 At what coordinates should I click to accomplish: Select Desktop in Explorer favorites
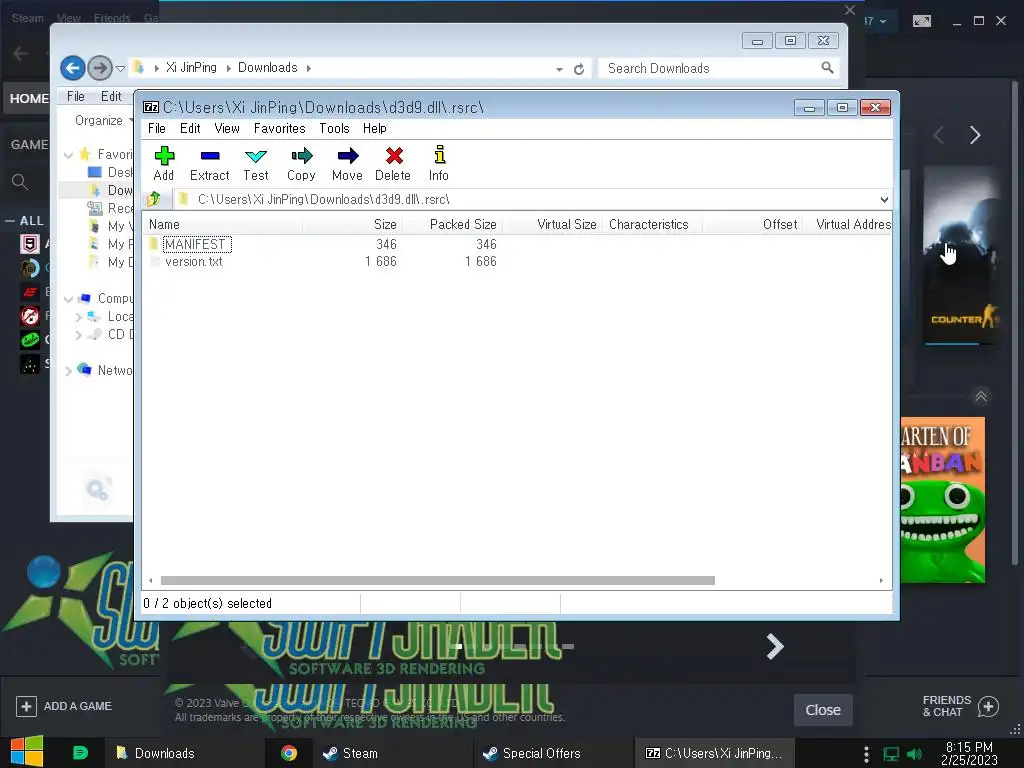pos(110,172)
